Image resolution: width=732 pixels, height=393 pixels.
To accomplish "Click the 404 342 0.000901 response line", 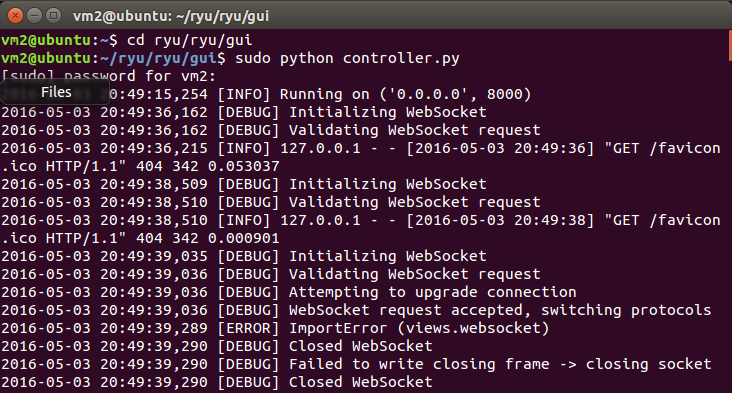I will tap(140, 238).
